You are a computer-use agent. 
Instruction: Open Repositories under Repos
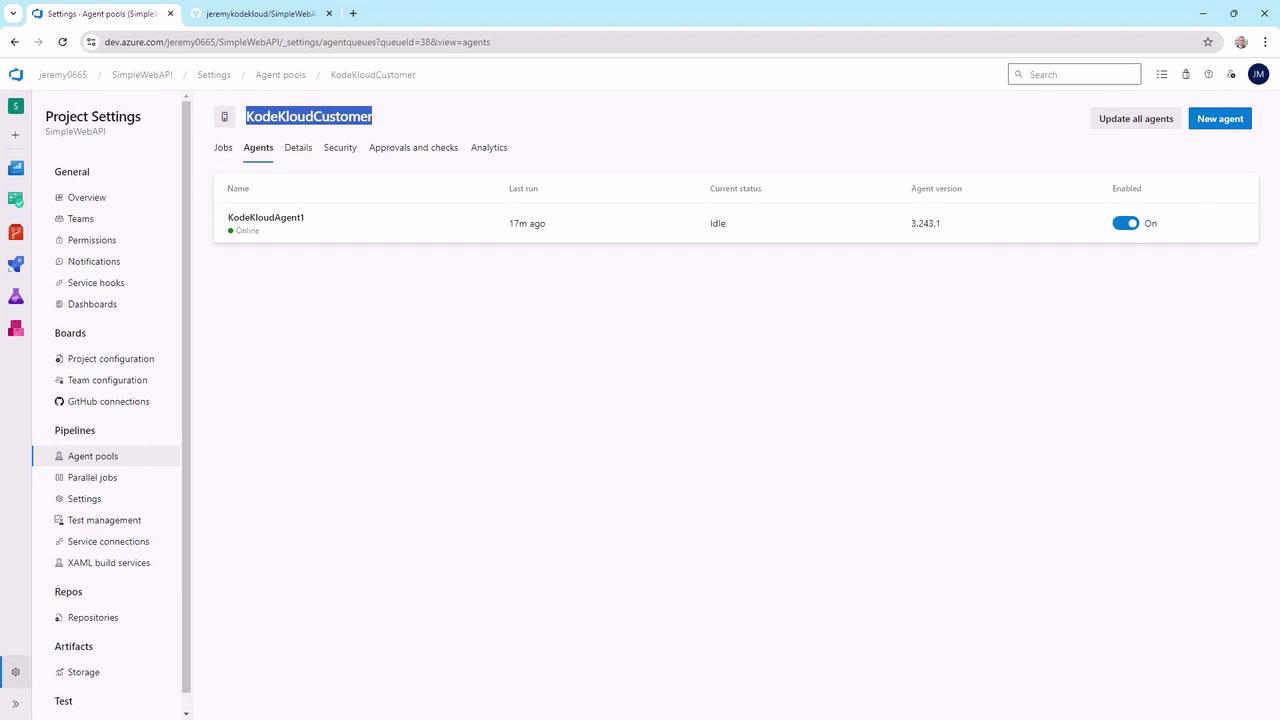(x=93, y=618)
